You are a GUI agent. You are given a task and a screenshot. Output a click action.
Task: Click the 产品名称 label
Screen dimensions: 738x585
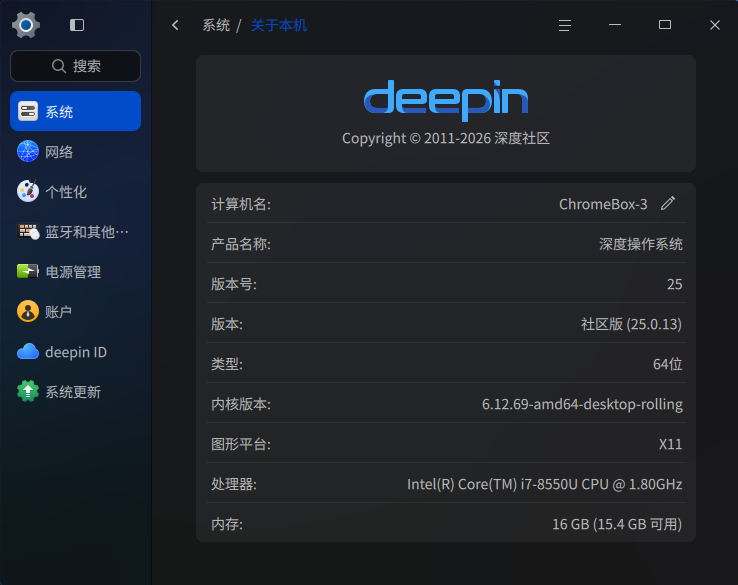tap(241, 244)
